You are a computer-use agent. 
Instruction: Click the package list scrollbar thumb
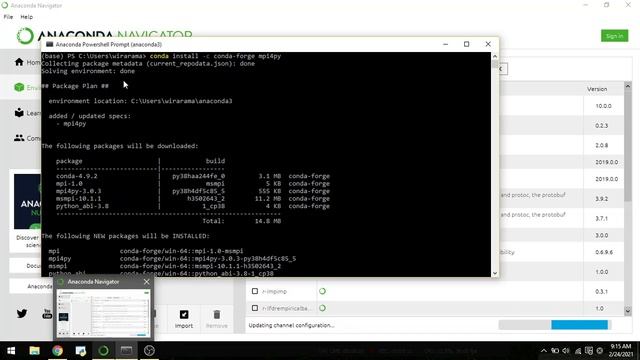tap(628, 146)
